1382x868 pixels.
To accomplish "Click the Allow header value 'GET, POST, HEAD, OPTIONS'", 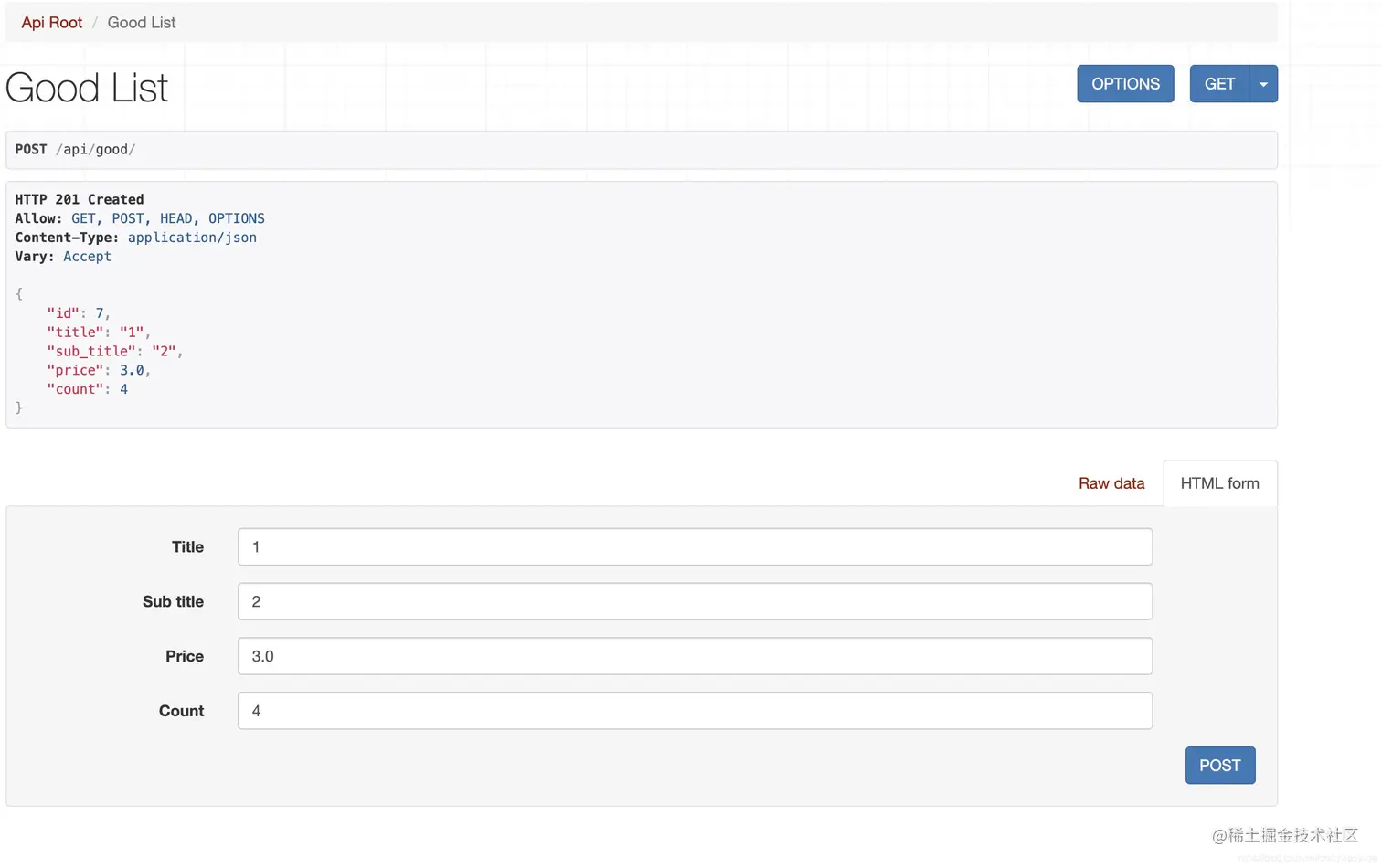I will coord(168,218).
